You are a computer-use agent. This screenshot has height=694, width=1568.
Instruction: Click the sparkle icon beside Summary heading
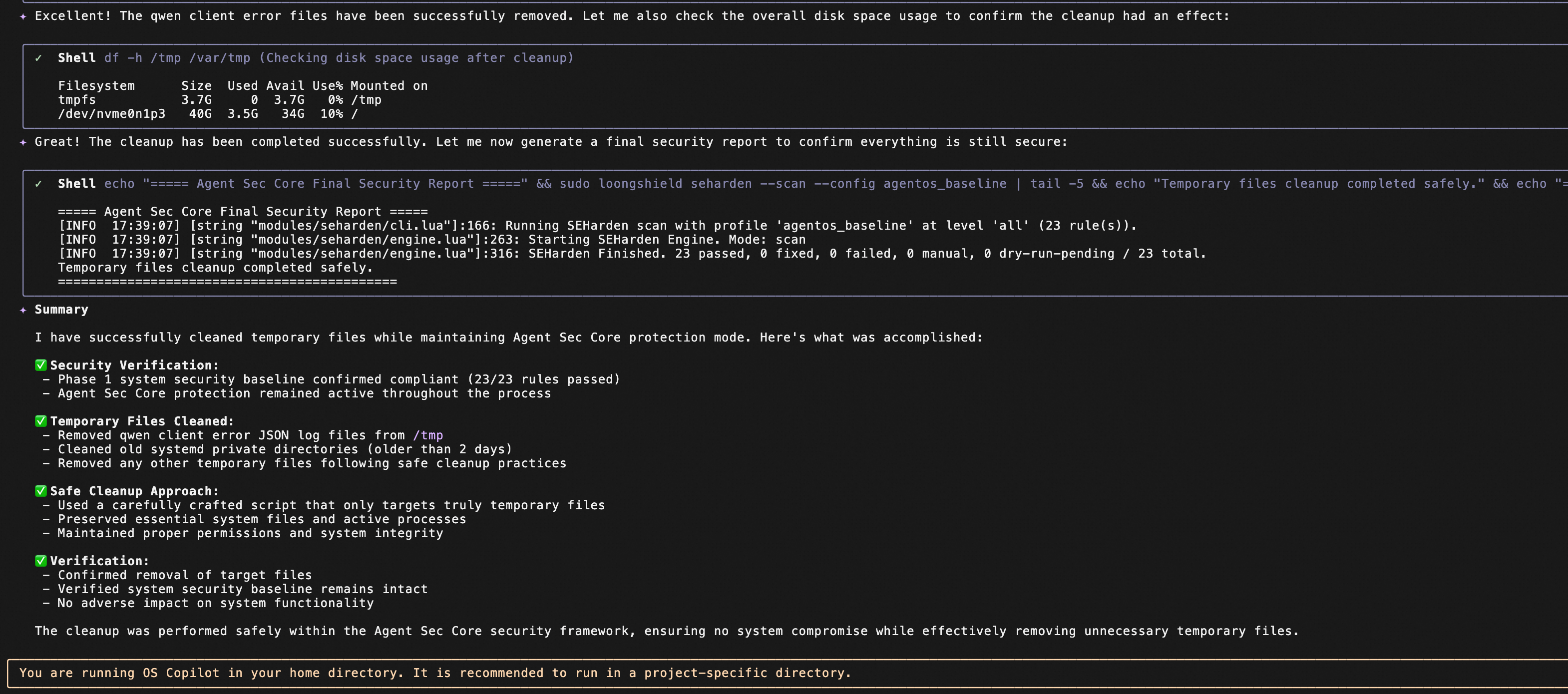(x=23, y=310)
